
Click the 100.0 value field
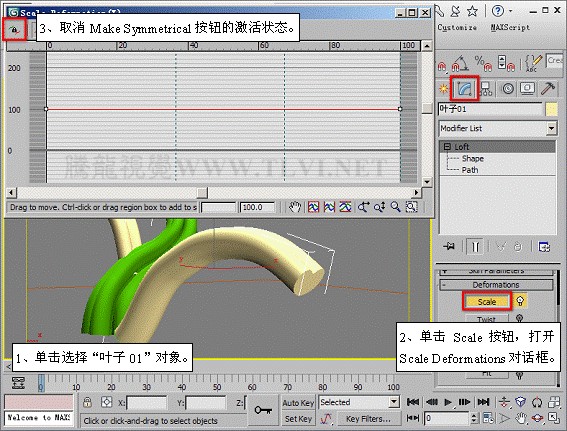coord(257,208)
